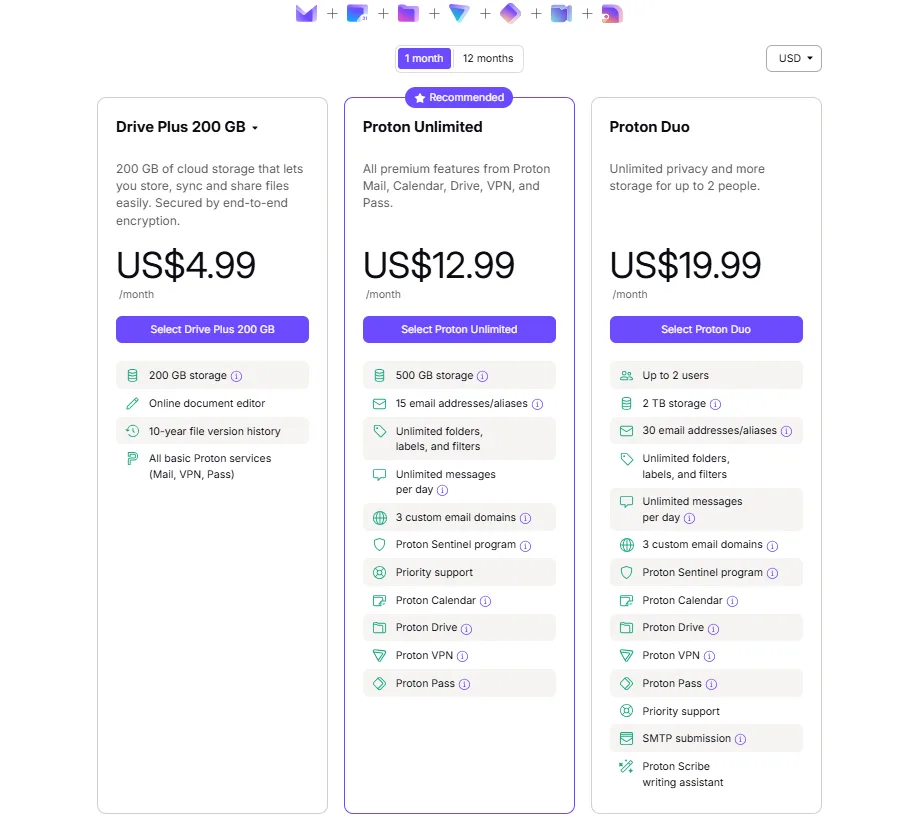Click Select Proton Duo button

tap(706, 329)
